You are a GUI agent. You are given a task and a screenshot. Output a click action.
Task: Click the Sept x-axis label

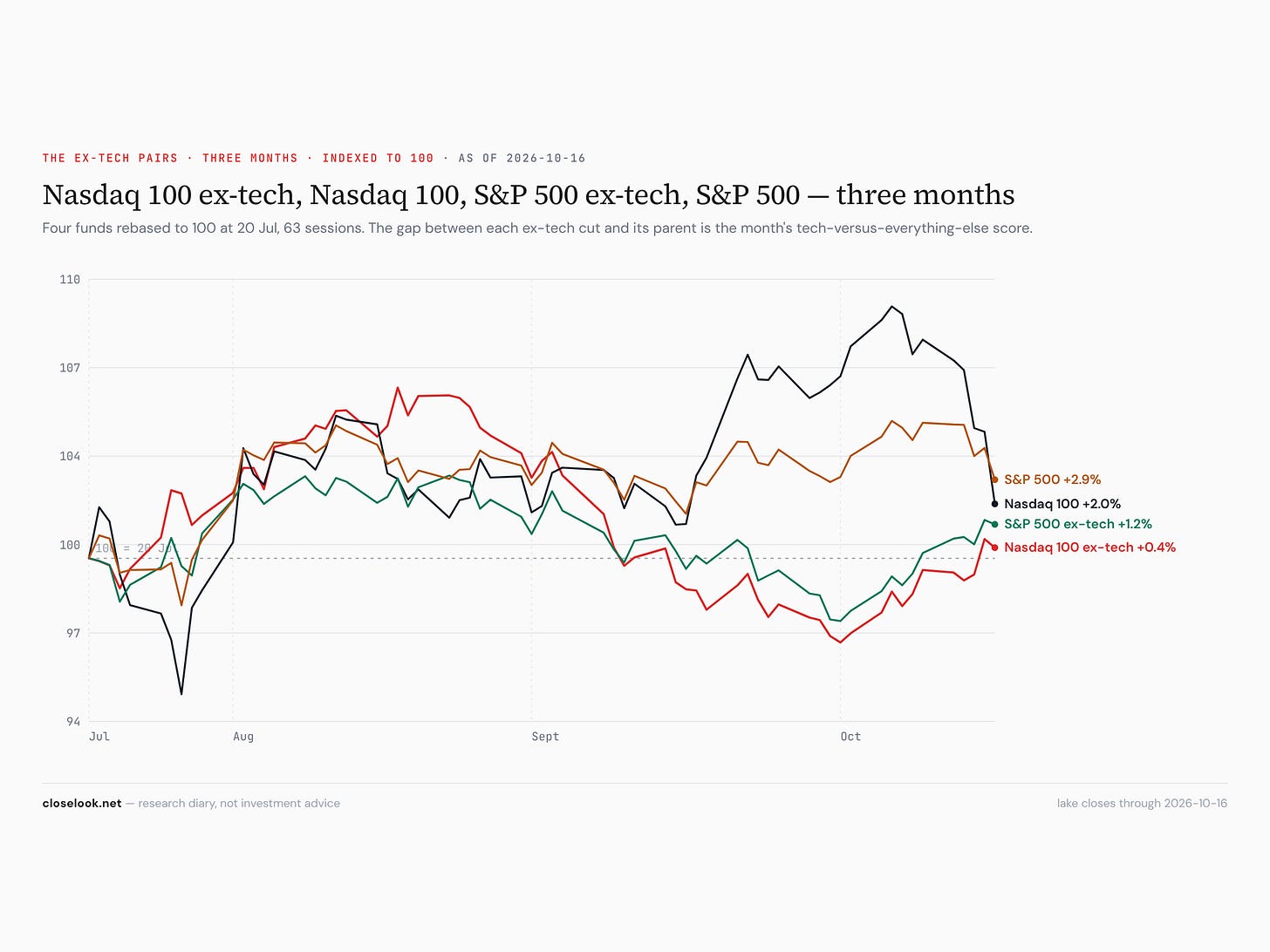tap(545, 737)
